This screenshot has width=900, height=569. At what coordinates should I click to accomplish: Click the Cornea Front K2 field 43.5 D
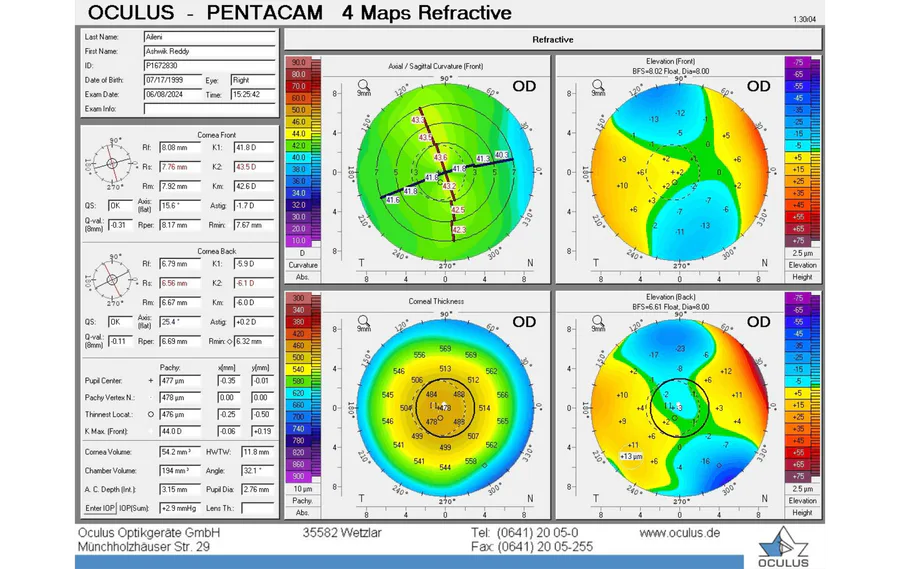[x=254, y=167]
